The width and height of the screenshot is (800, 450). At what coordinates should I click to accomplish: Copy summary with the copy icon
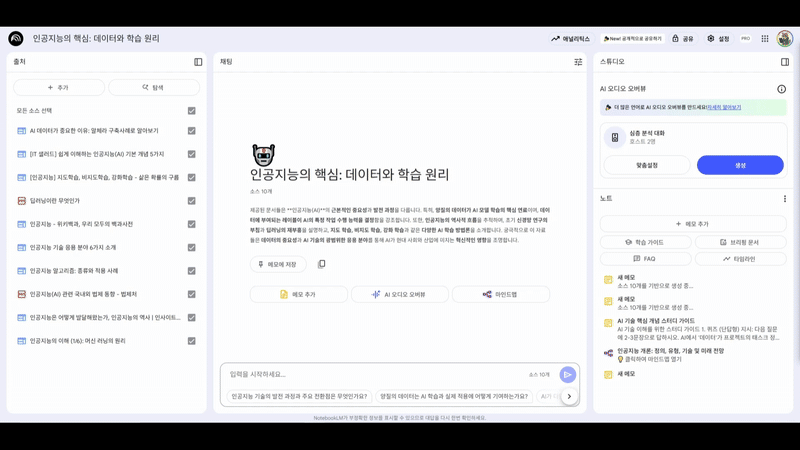pos(321,264)
